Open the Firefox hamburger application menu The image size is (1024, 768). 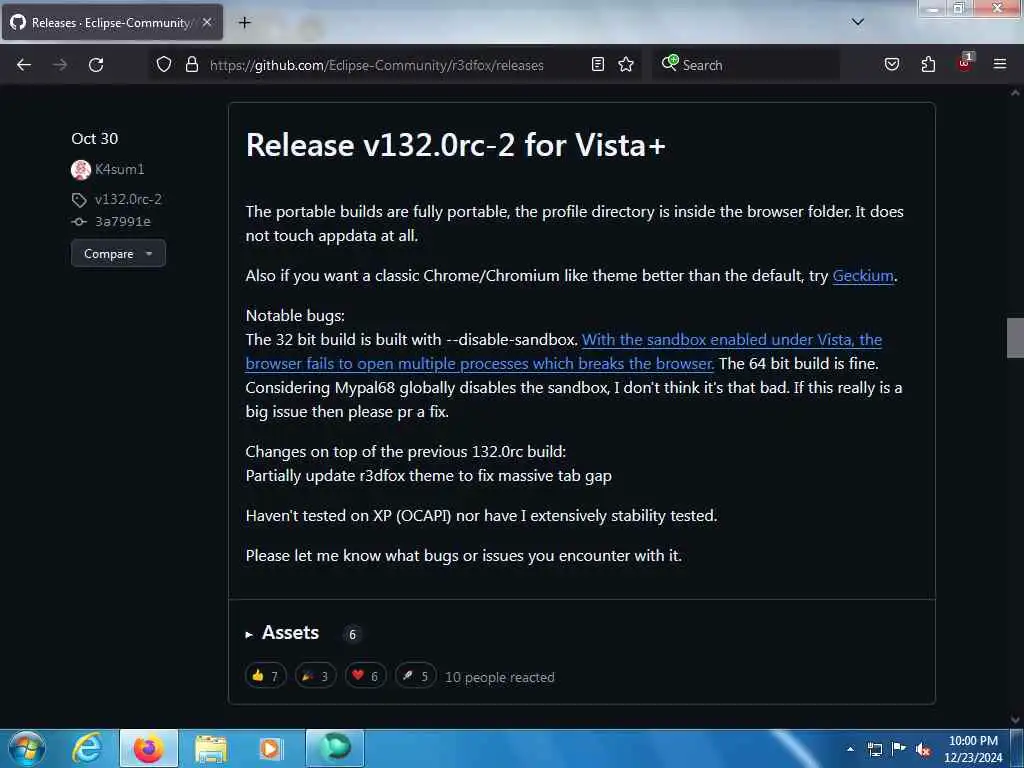(999, 64)
